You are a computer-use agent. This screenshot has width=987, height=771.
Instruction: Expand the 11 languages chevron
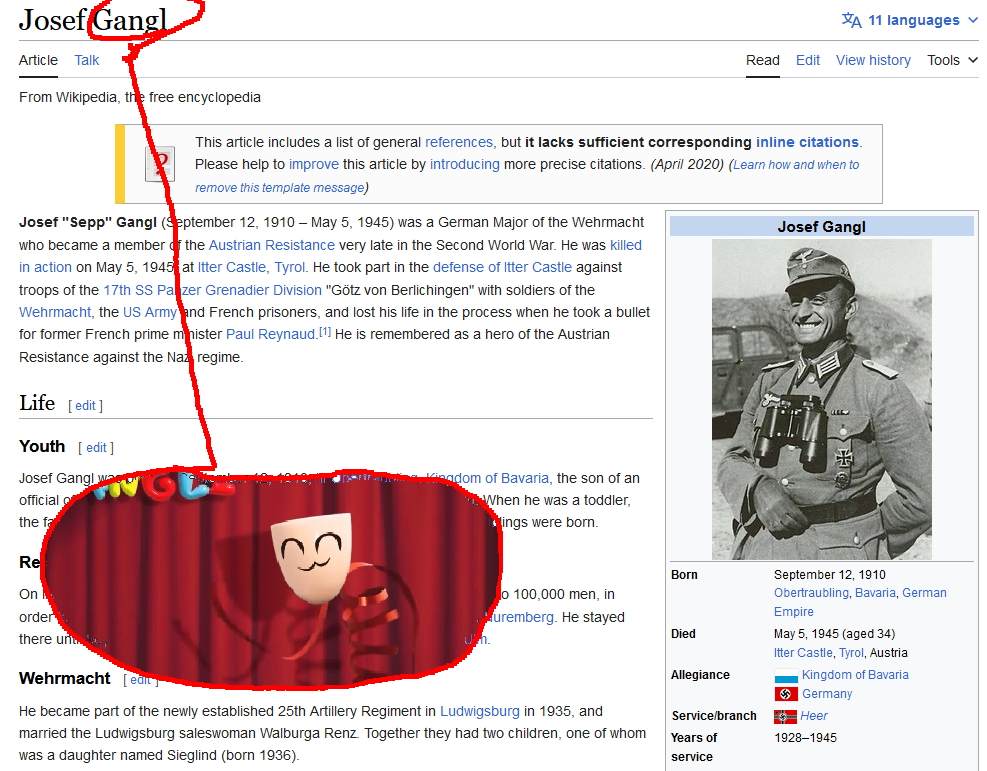[973, 20]
